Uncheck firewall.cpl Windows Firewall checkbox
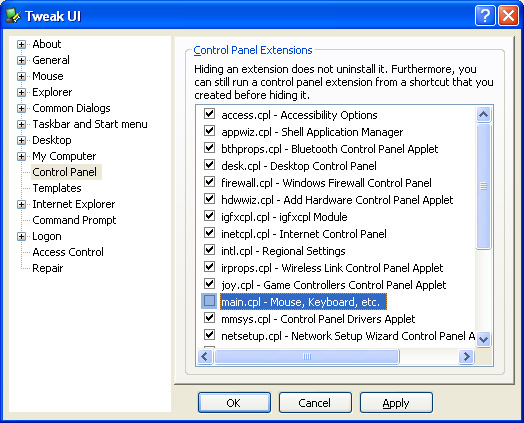The height and width of the screenshot is (423, 524). [210, 182]
